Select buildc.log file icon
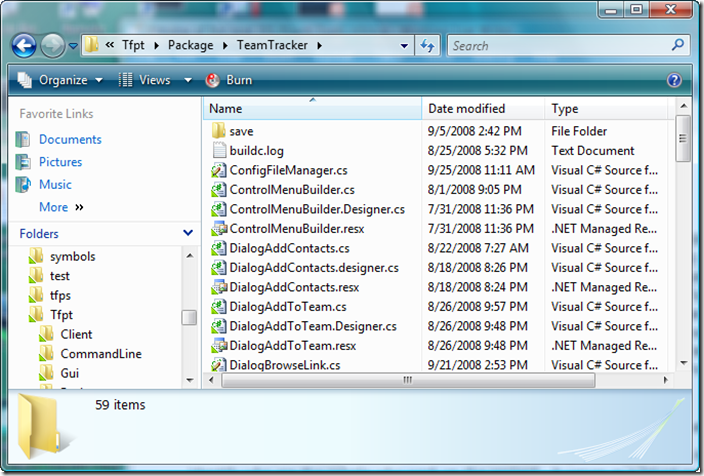The height and width of the screenshot is (476, 704). pyautogui.click(x=219, y=150)
